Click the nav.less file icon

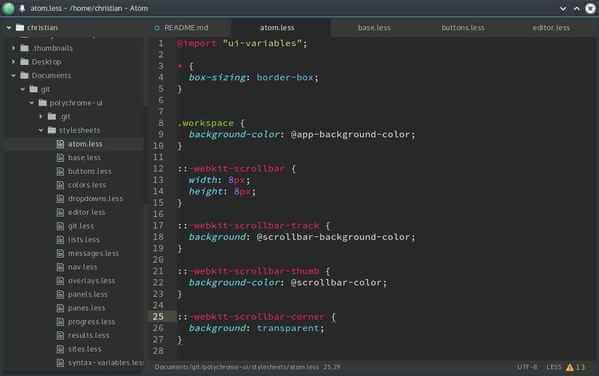[60, 267]
